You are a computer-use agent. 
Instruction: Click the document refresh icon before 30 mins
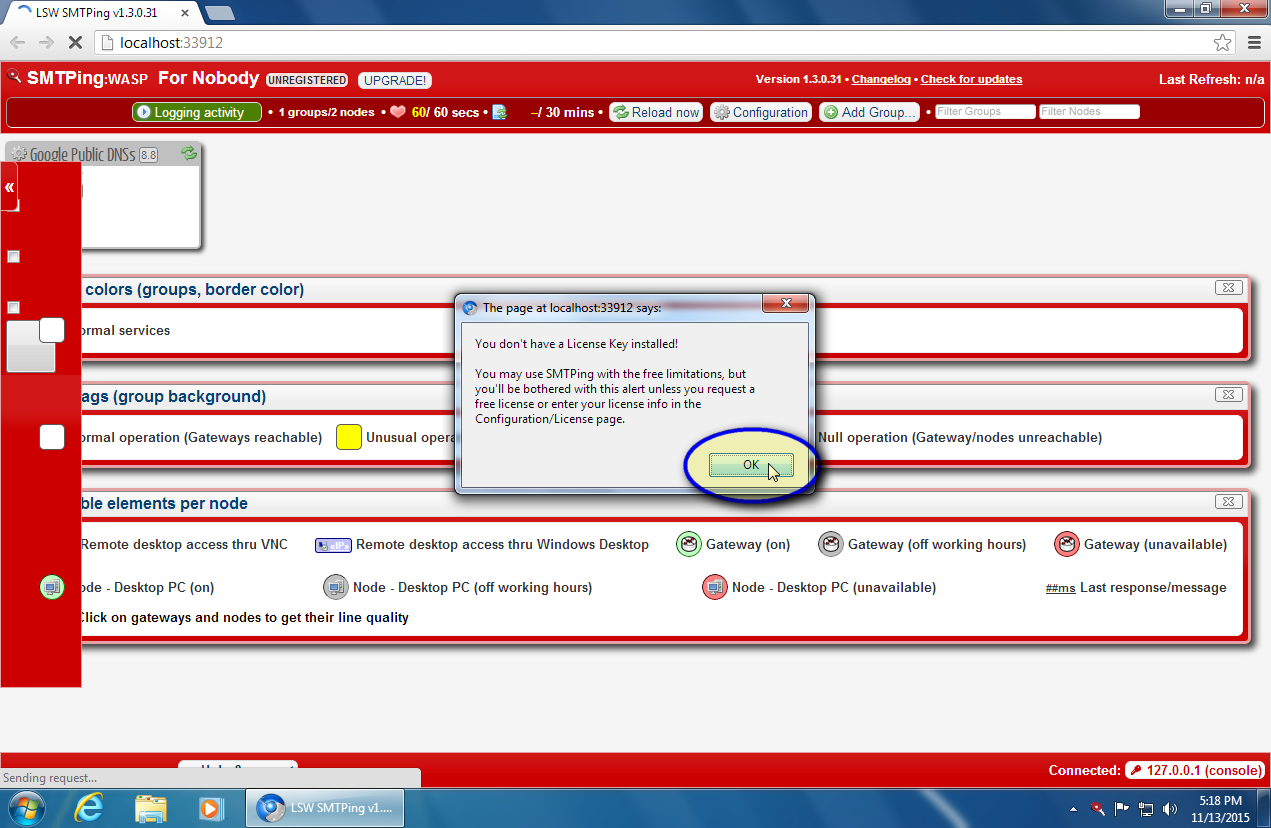(x=500, y=112)
